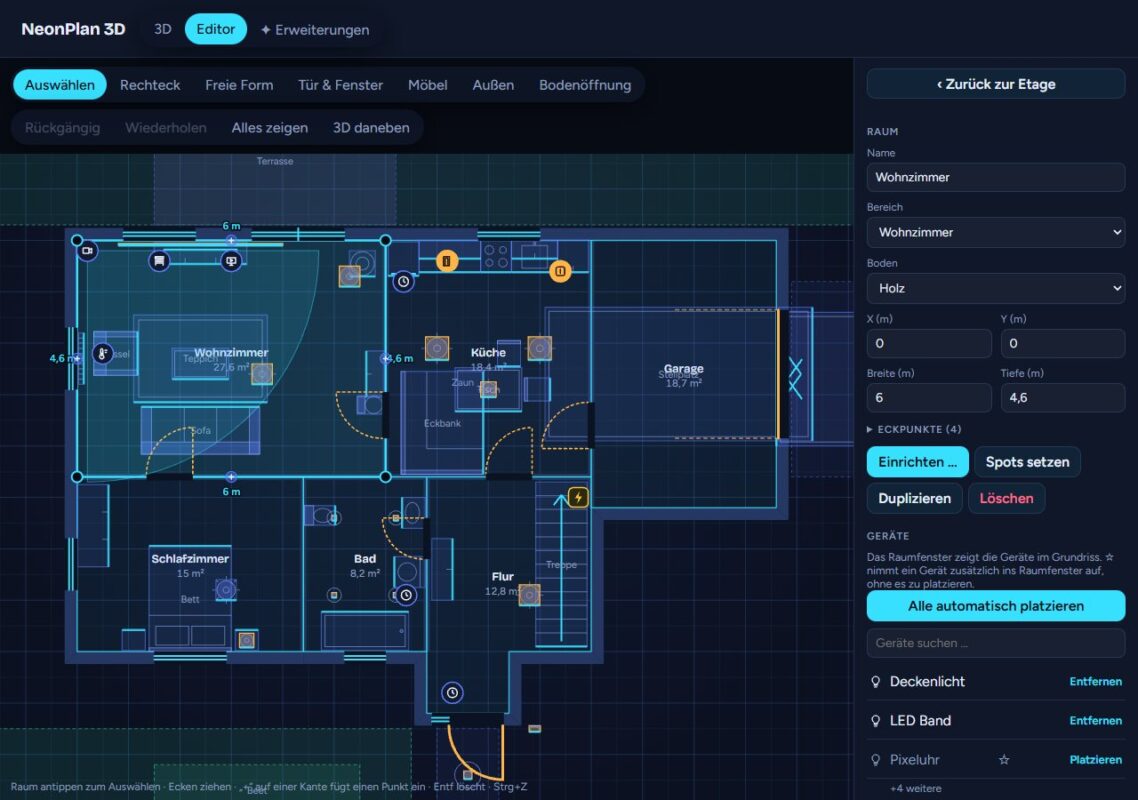Choose the Möbel tool
Viewport: 1138px width, 800px height.
[x=427, y=85]
